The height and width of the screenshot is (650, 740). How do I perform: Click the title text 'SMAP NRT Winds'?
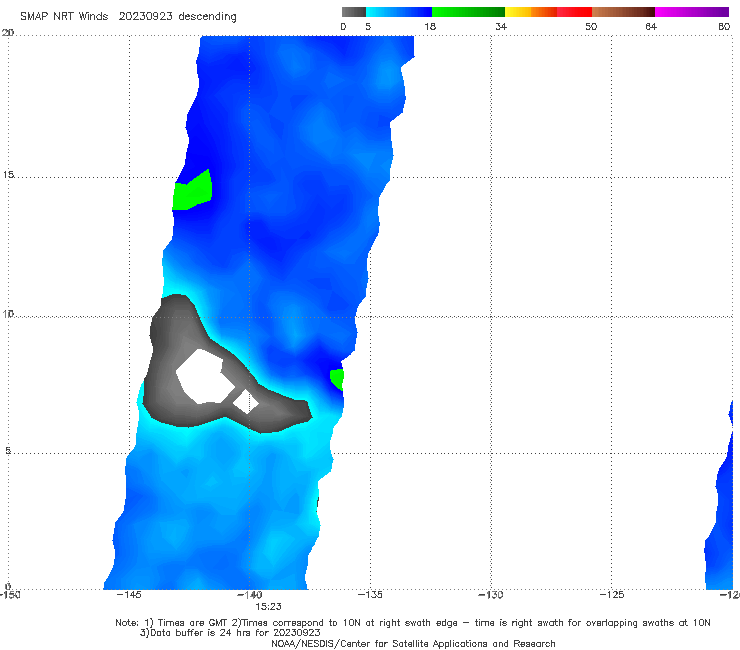coord(64,16)
